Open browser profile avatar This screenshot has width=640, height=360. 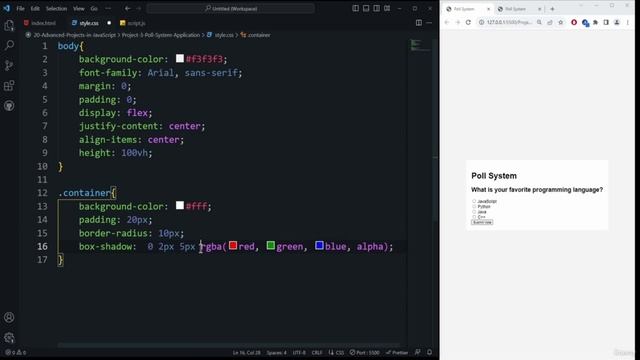(617, 22)
